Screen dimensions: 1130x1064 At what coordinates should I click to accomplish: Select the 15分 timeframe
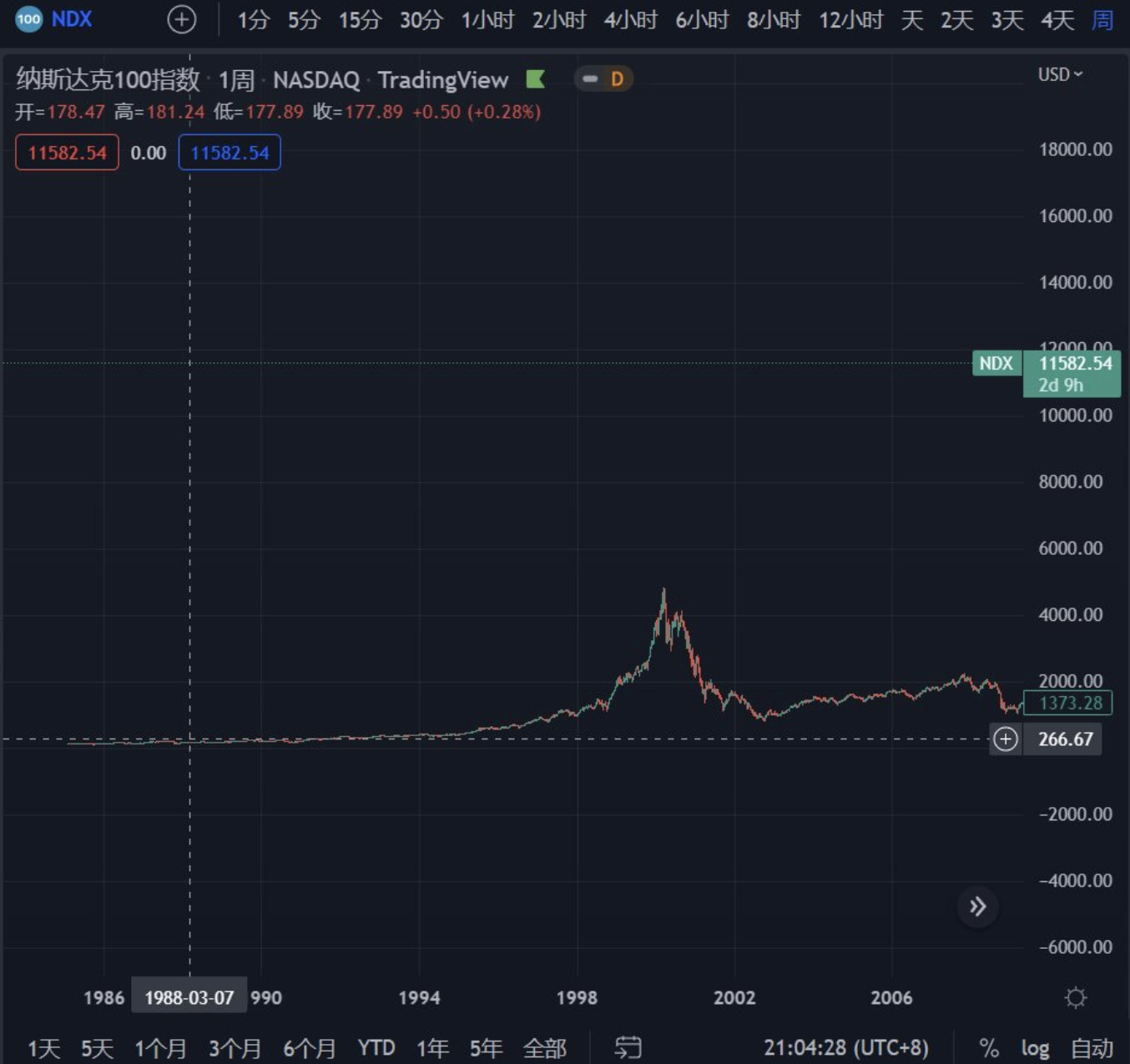click(x=360, y=20)
